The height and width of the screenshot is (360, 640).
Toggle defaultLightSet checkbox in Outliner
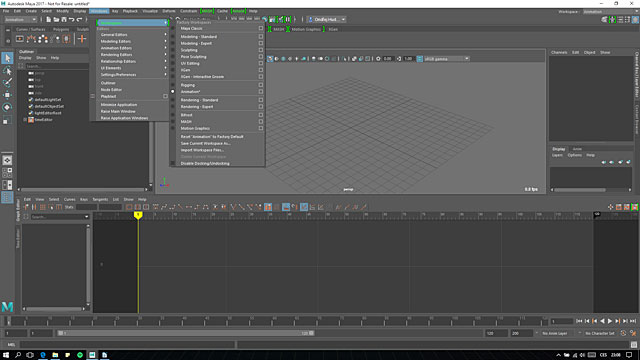[x=31, y=100]
